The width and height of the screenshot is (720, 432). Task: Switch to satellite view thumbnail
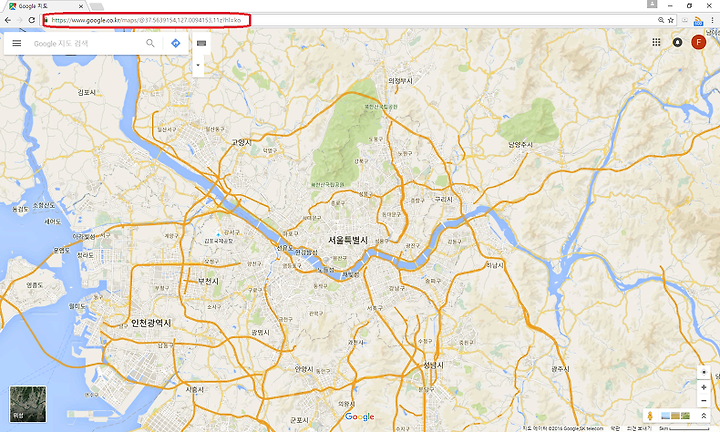[28, 404]
